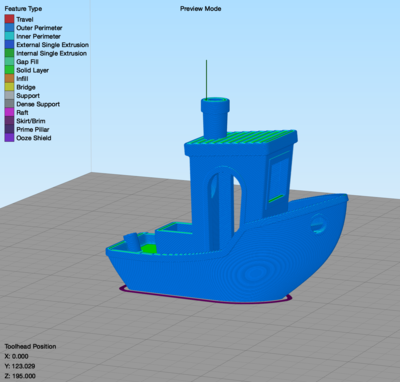
Task: Click the green solid layer on the stern deck
Action: point(148,248)
